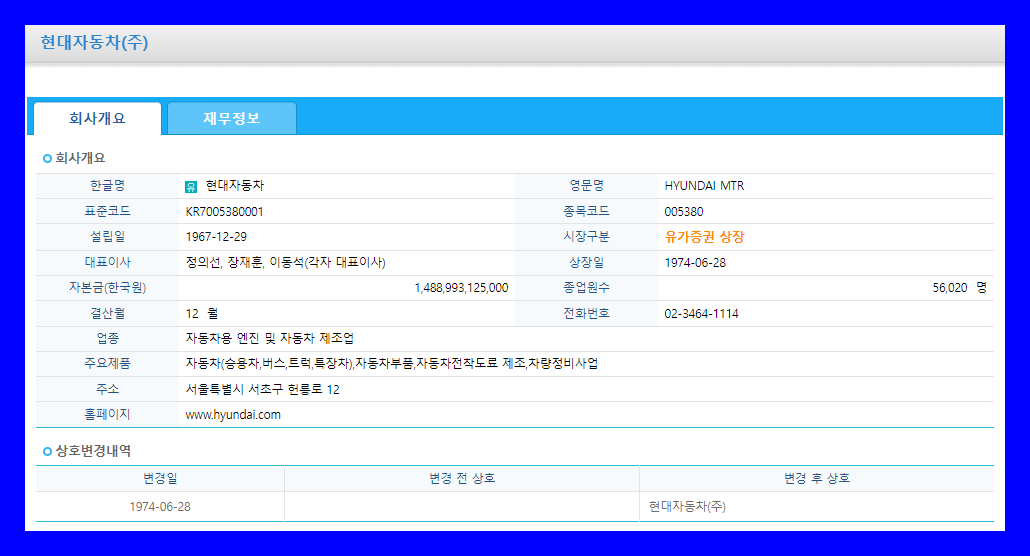1030x556 pixels.
Task: Click the 상호변경내역 section heading
Action: [93, 451]
